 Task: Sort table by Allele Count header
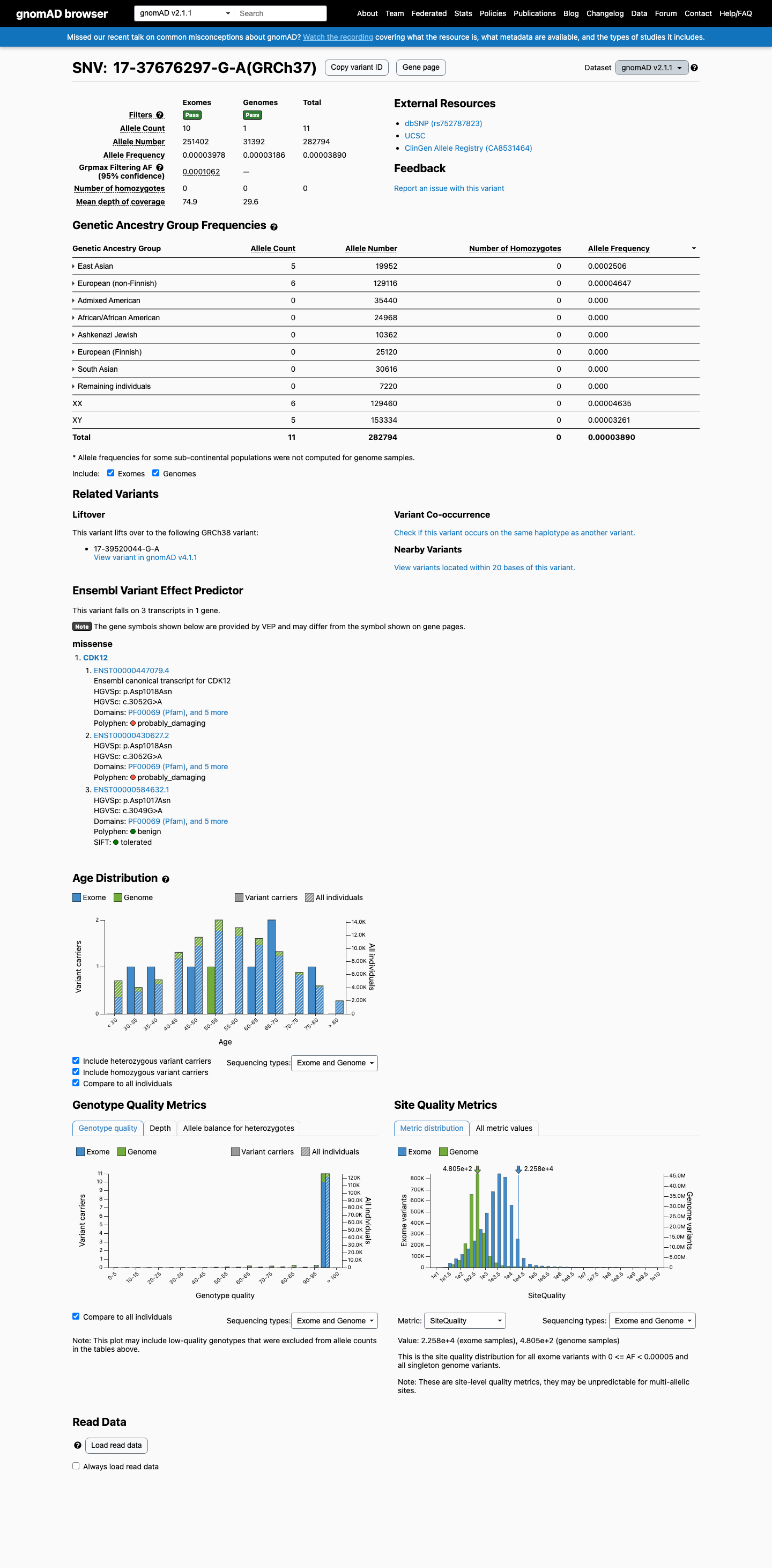click(272, 248)
